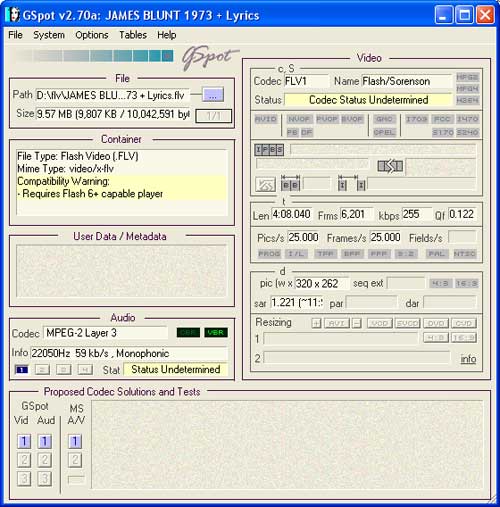Click the Frms 6,201 field

(357, 214)
